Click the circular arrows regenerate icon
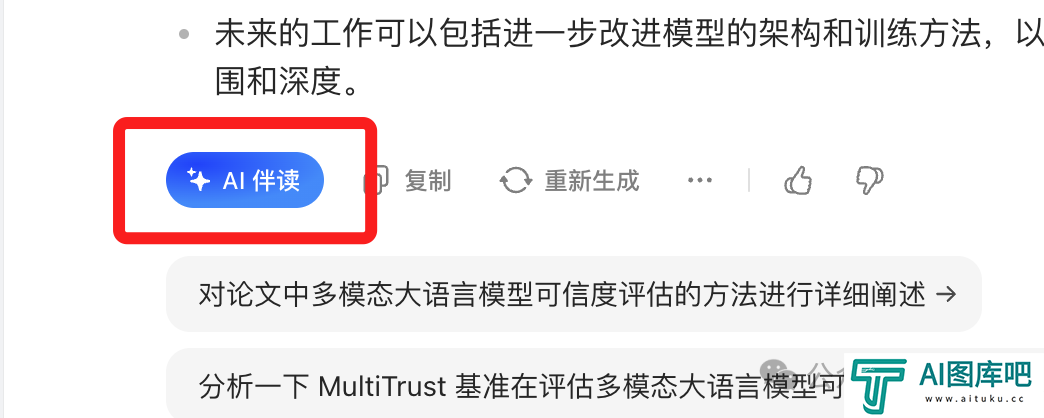 click(516, 180)
